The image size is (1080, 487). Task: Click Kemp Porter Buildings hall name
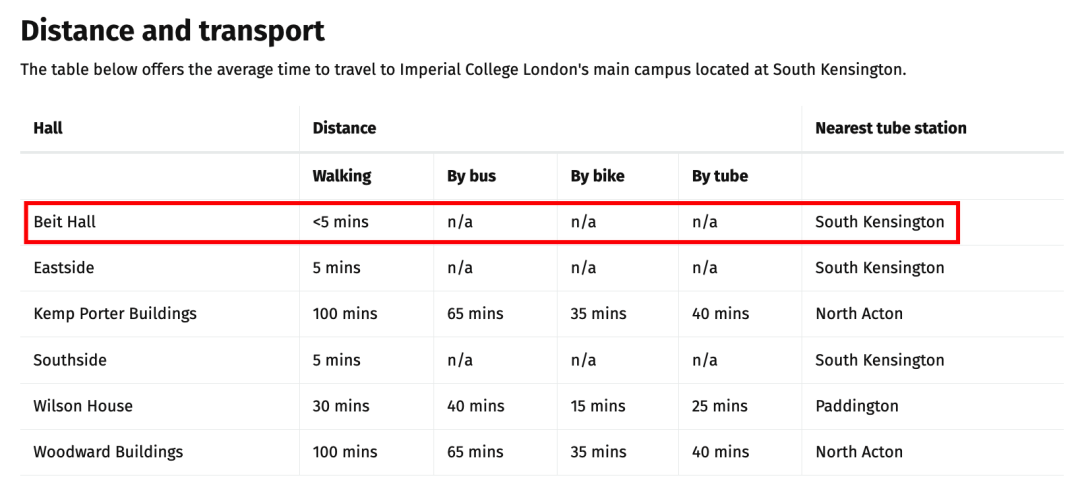(x=115, y=314)
